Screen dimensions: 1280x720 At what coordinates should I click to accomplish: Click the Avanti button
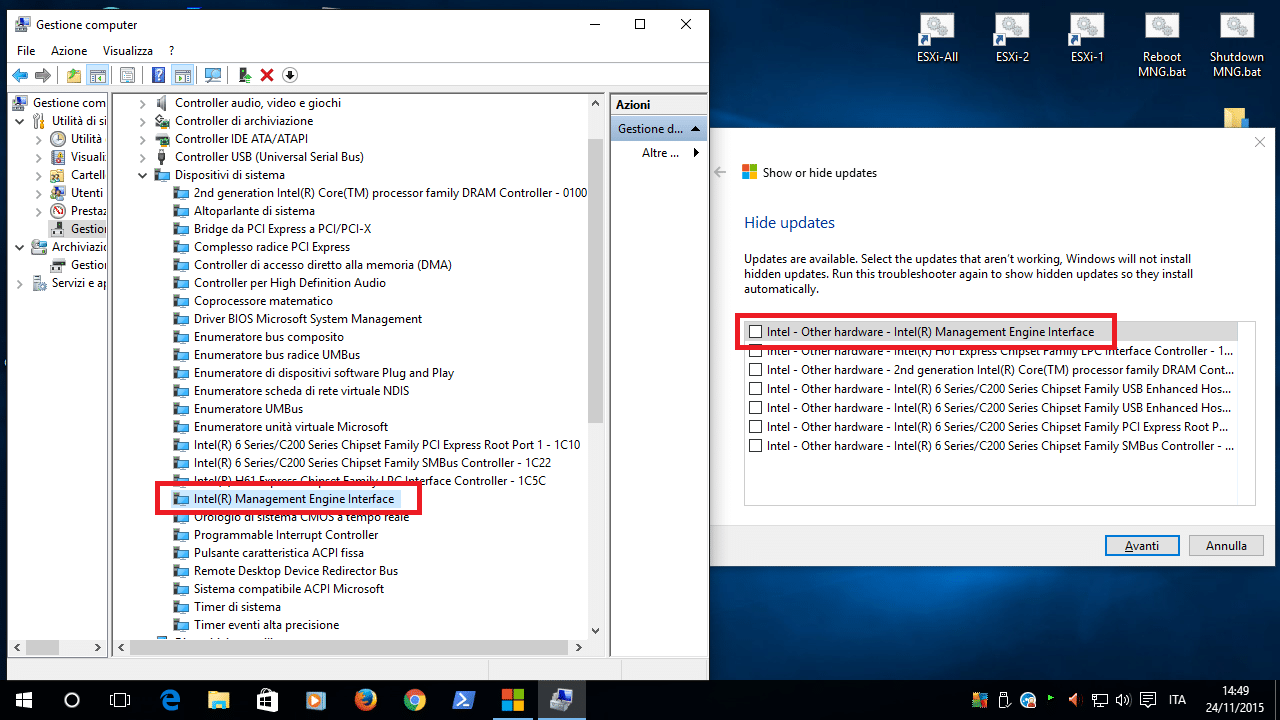(1142, 546)
